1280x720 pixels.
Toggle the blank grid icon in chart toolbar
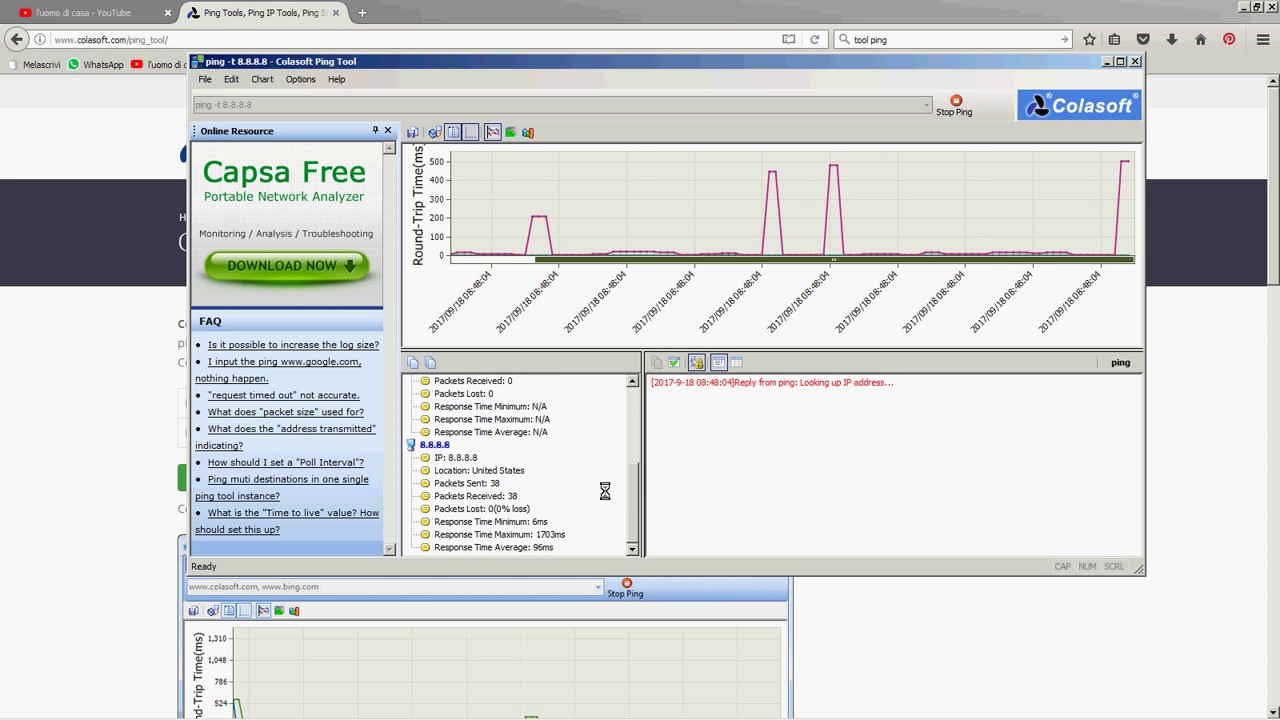click(471, 132)
